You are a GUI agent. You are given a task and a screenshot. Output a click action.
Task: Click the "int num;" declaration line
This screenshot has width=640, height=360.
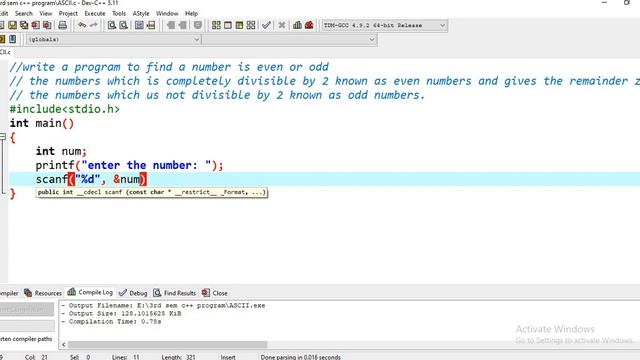pos(61,151)
